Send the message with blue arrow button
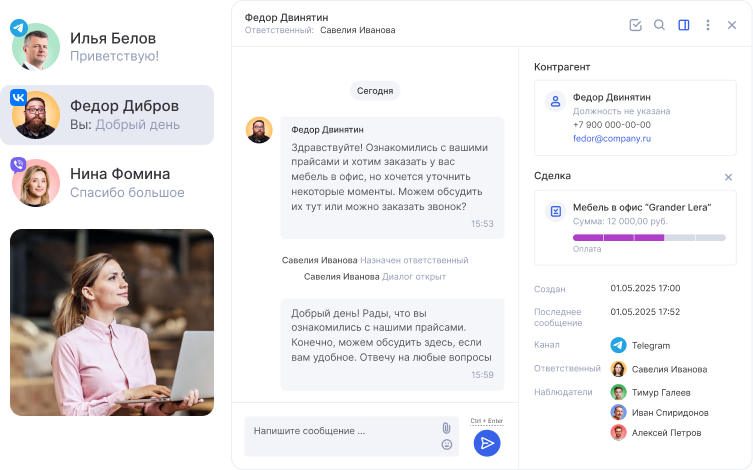 coord(487,443)
